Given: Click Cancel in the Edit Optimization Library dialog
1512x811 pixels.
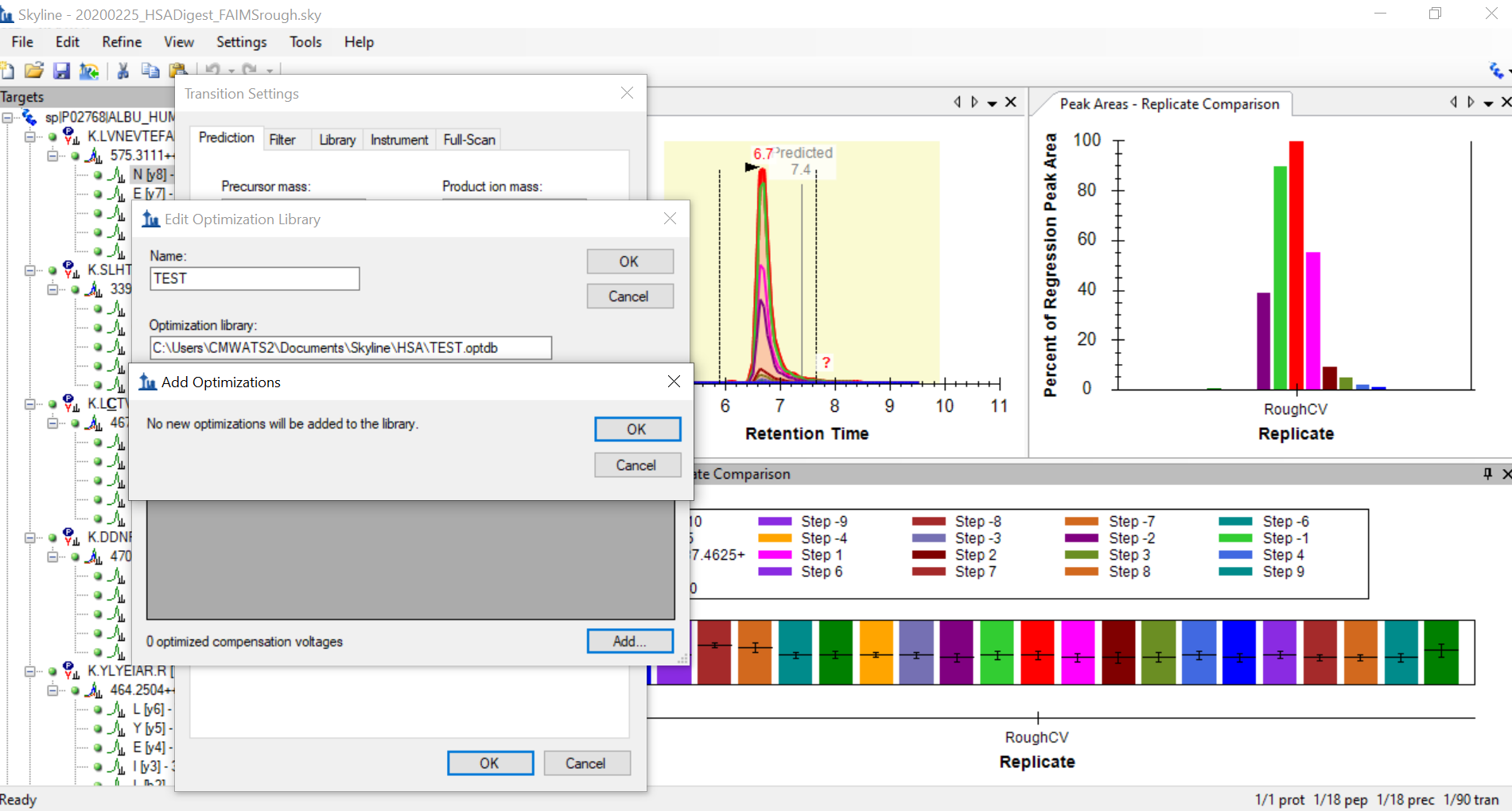Looking at the screenshot, I should pos(629,297).
